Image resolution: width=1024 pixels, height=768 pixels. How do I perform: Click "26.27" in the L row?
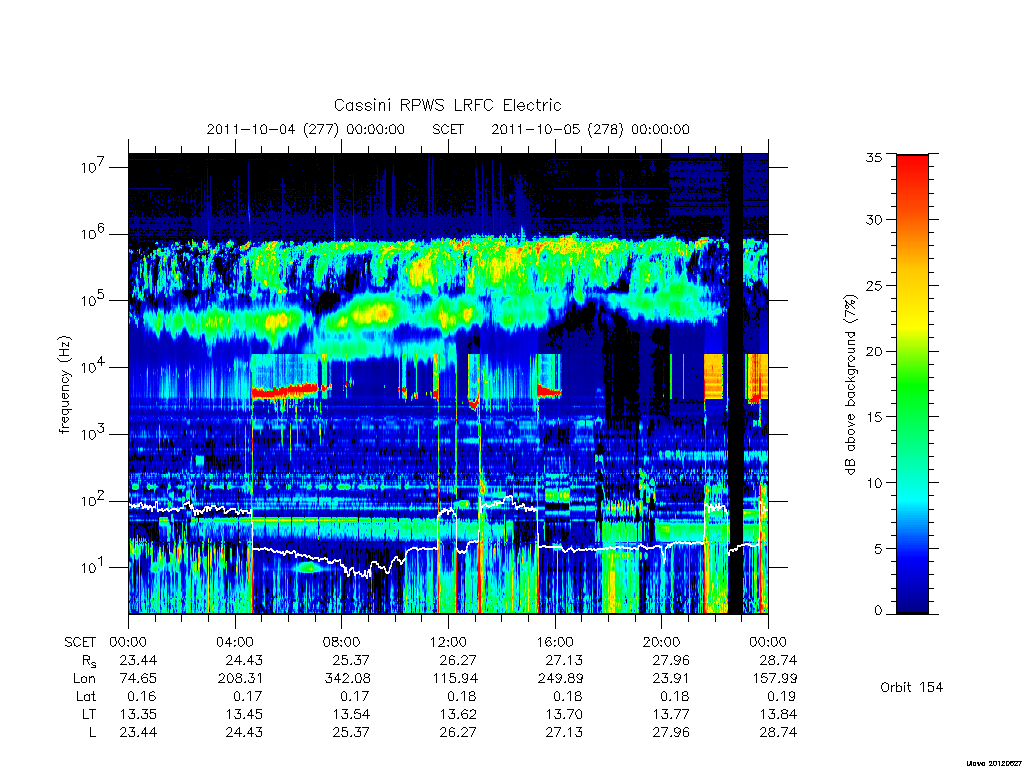click(458, 732)
